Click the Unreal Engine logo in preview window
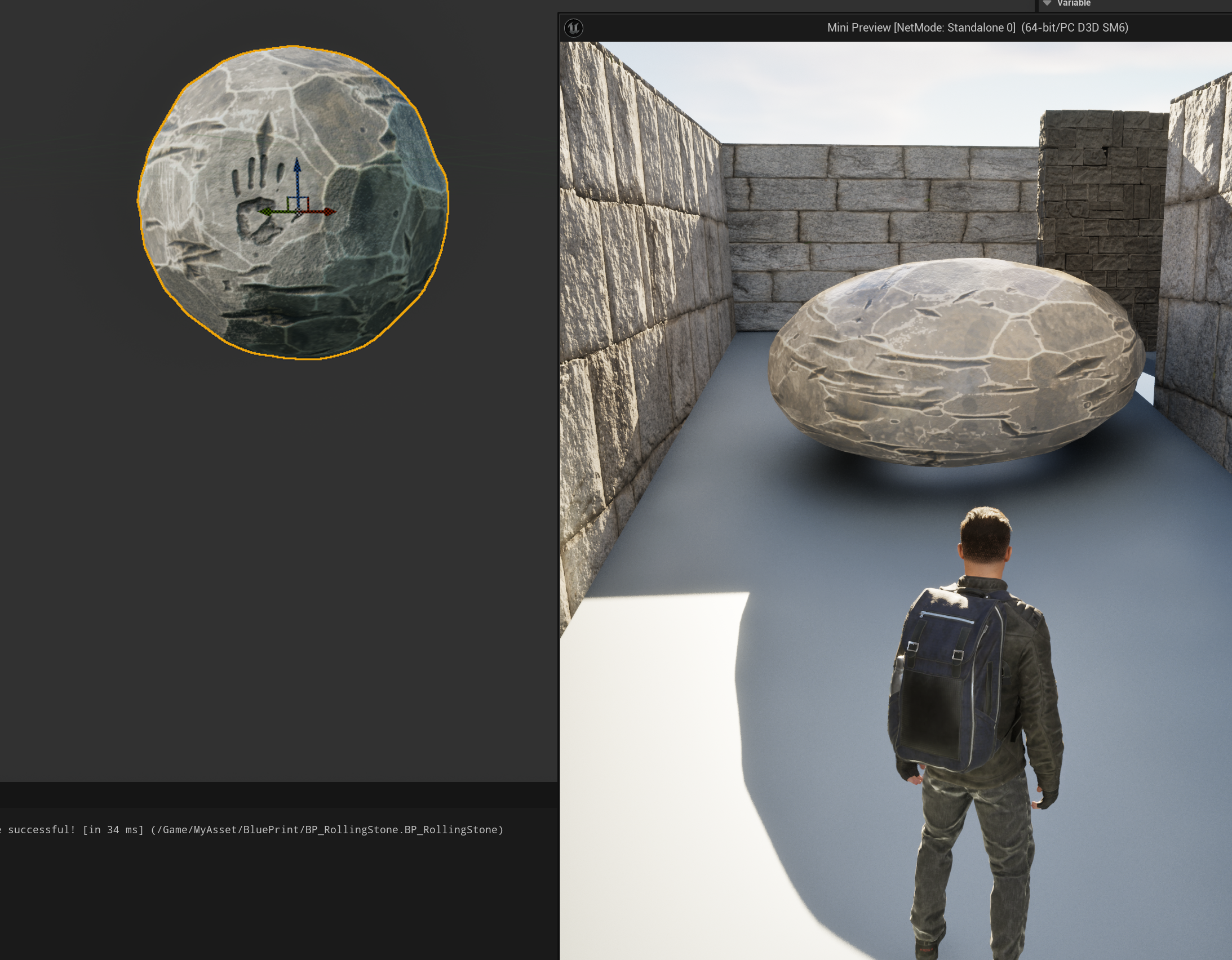 [x=574, y=28]
